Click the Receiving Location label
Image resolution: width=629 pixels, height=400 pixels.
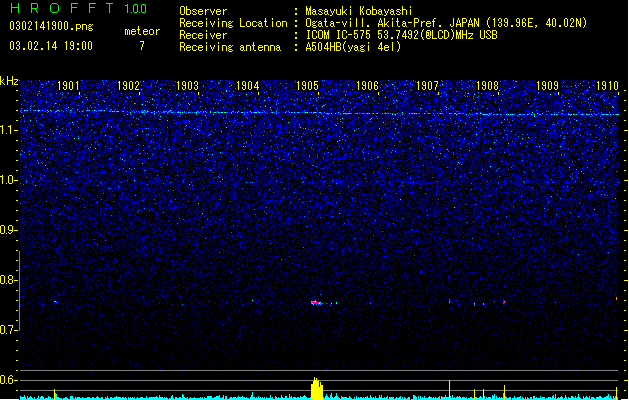pyautogui.click(x=233, y=23)
